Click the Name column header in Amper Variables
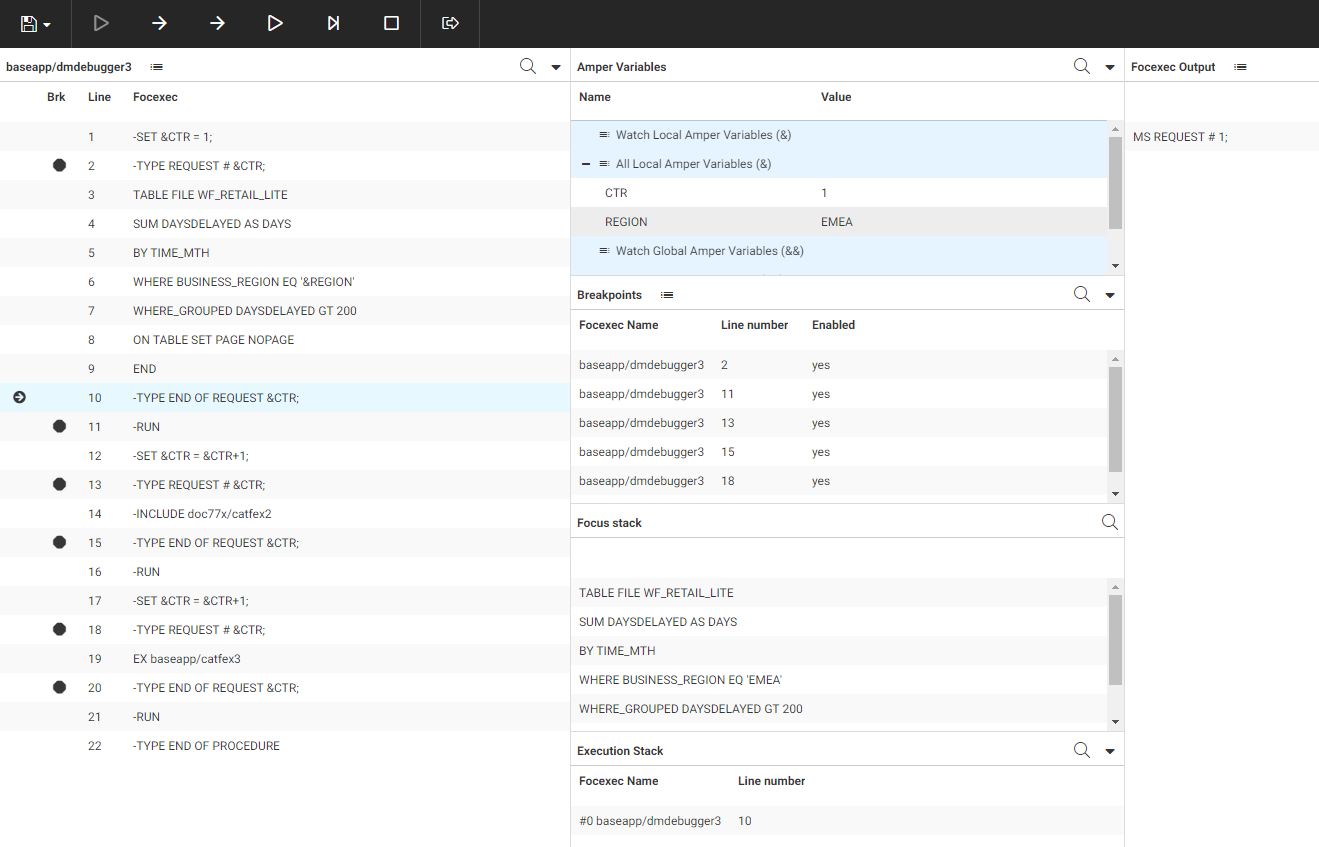1319x847 pixels. pos(595,97)
